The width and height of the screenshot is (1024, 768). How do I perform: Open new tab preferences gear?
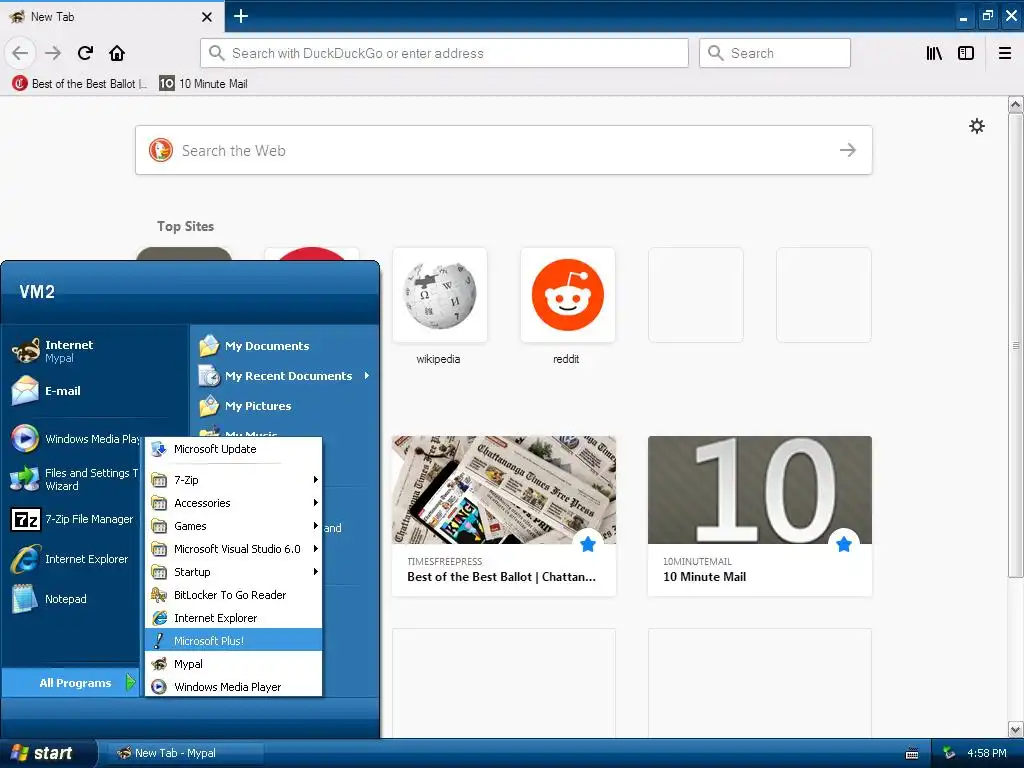pyautogui.click(x=976, y=126)
